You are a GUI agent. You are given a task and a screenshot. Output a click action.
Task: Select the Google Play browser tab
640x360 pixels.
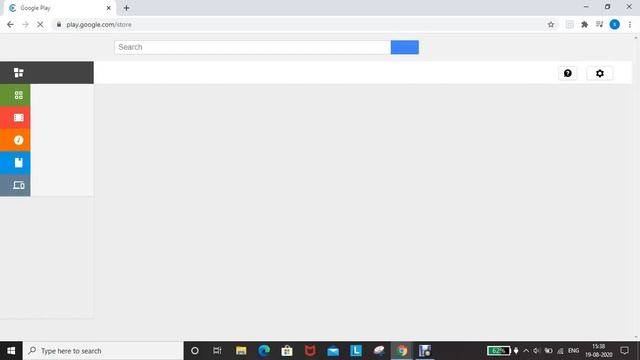59,8
